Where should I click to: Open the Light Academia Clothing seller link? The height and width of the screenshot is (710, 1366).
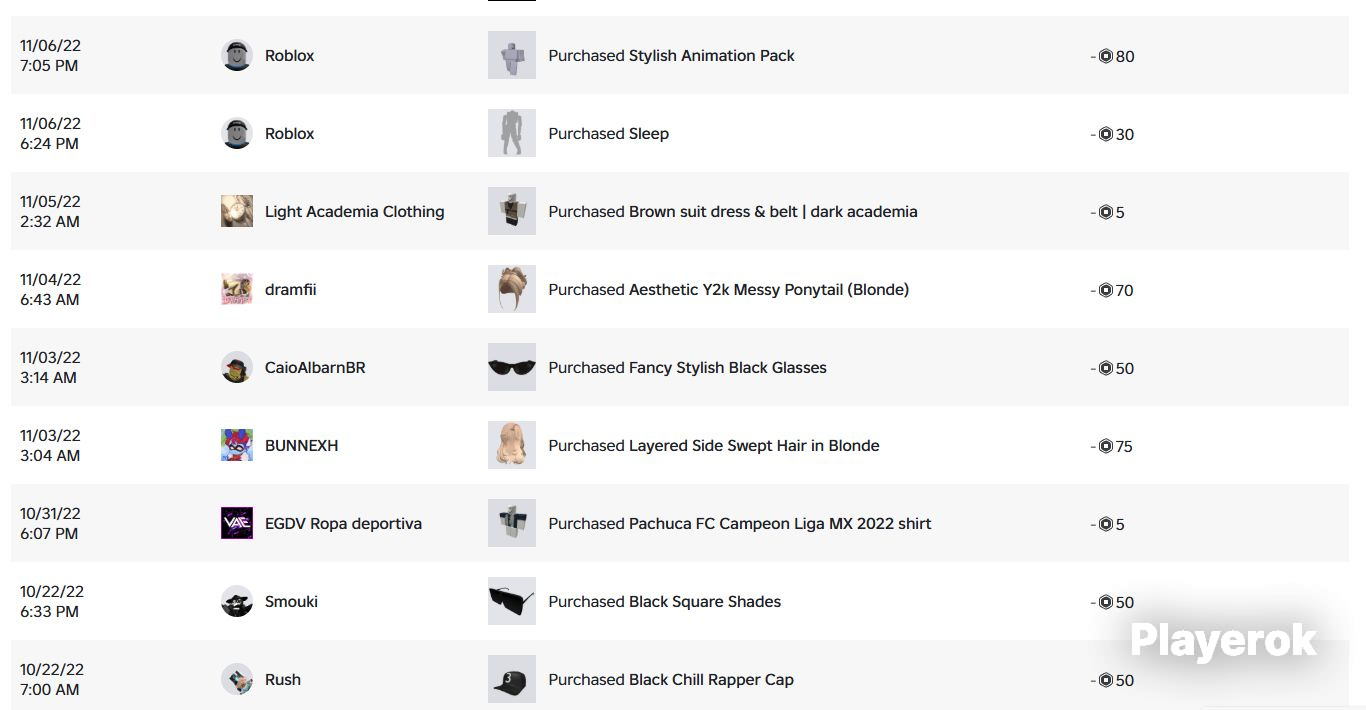(354, 212)
